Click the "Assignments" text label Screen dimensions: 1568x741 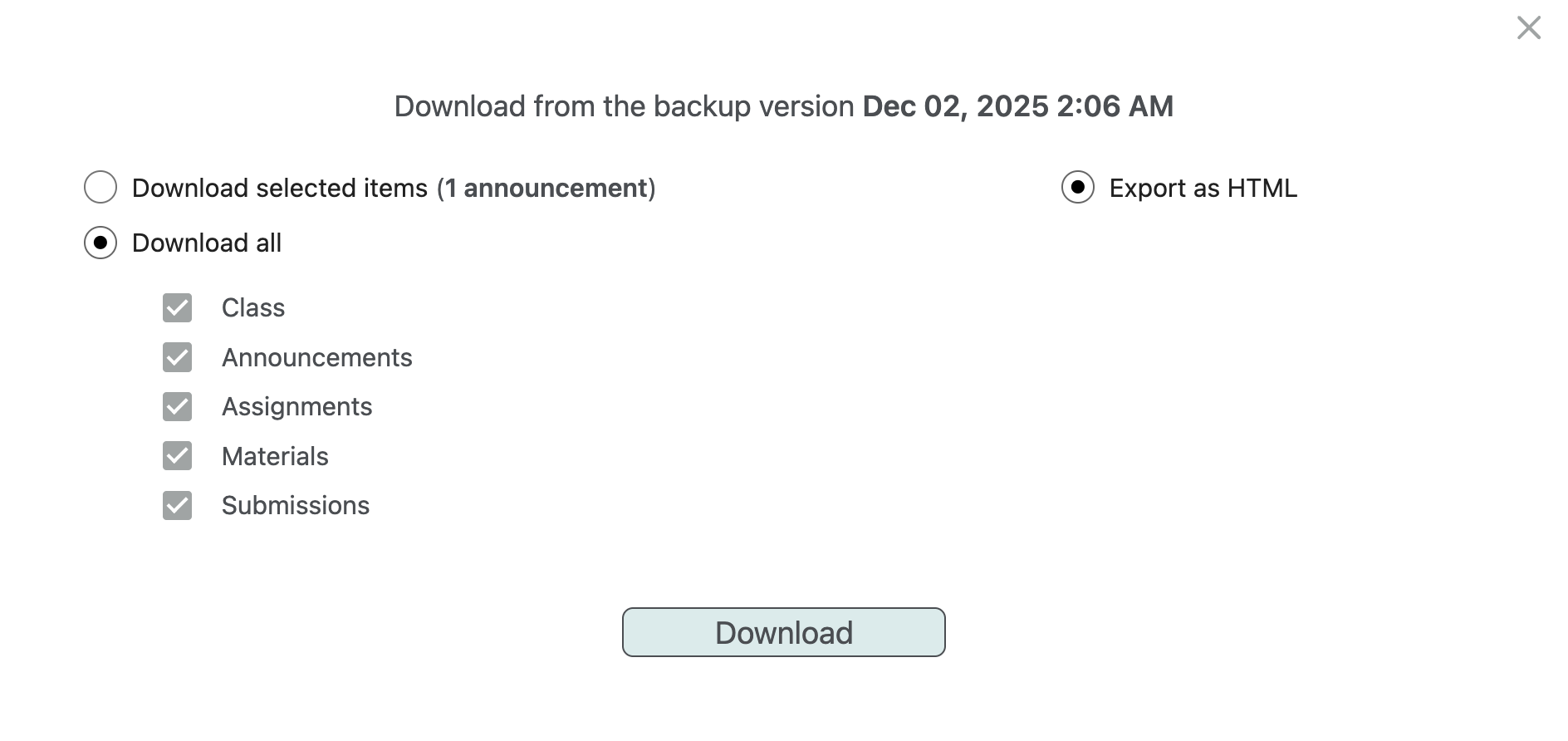point(296,407)
